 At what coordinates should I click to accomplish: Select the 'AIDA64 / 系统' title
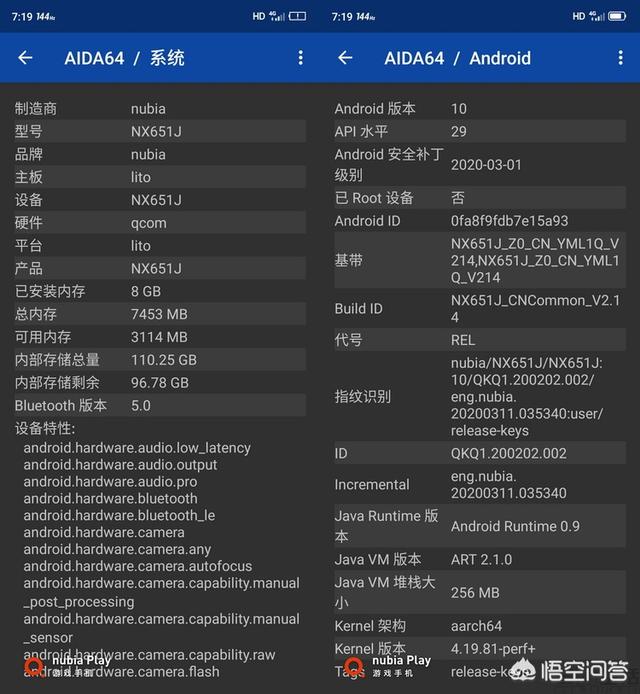click(x=124, y=58)
